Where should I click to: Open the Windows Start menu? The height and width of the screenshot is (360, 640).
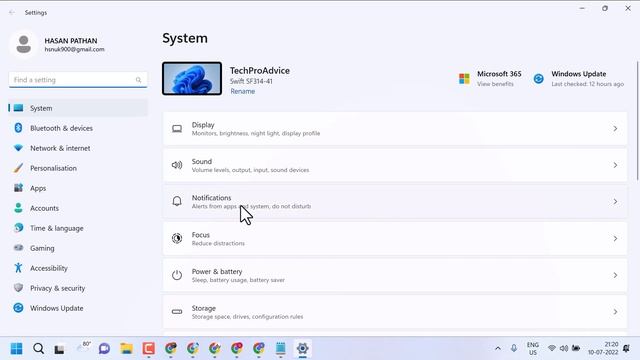point(16,349)
